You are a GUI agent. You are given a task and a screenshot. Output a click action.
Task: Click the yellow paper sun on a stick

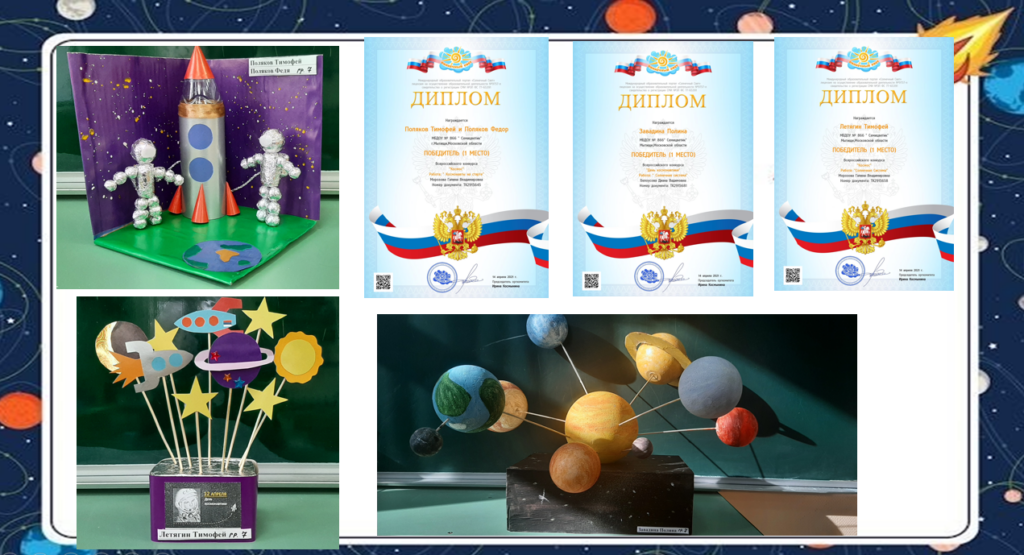(298, 358)
